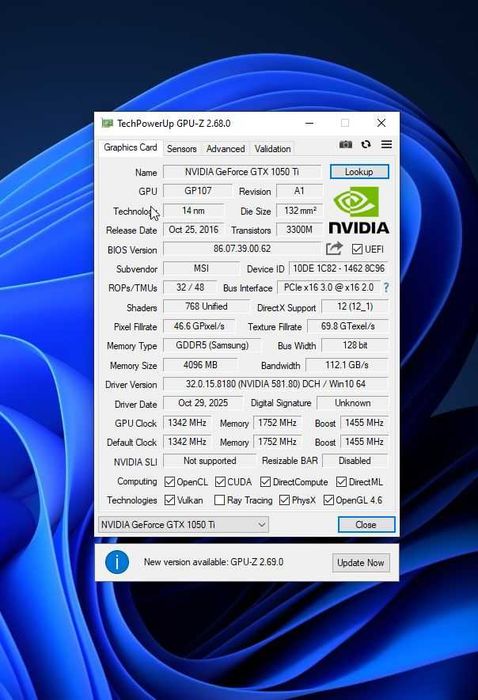Click the Bandwidth field 112.1 GB/s

pyautogui.click(x=347, y=365)
